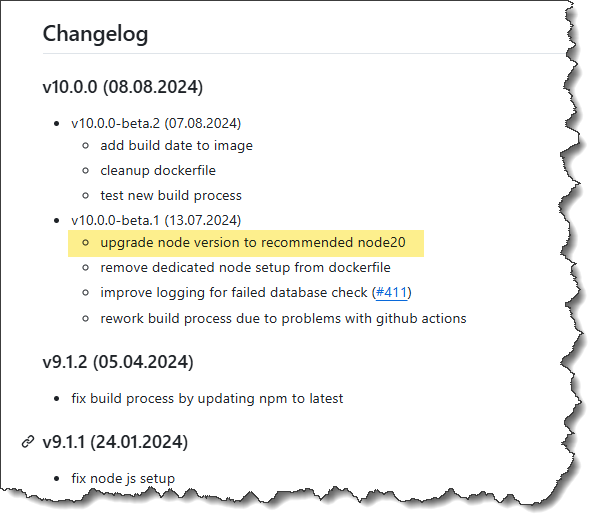The image size is (604, 529).
Task: Click the v9.1.2 (05.04.2024) heading
Action: [x=117, y=360]
